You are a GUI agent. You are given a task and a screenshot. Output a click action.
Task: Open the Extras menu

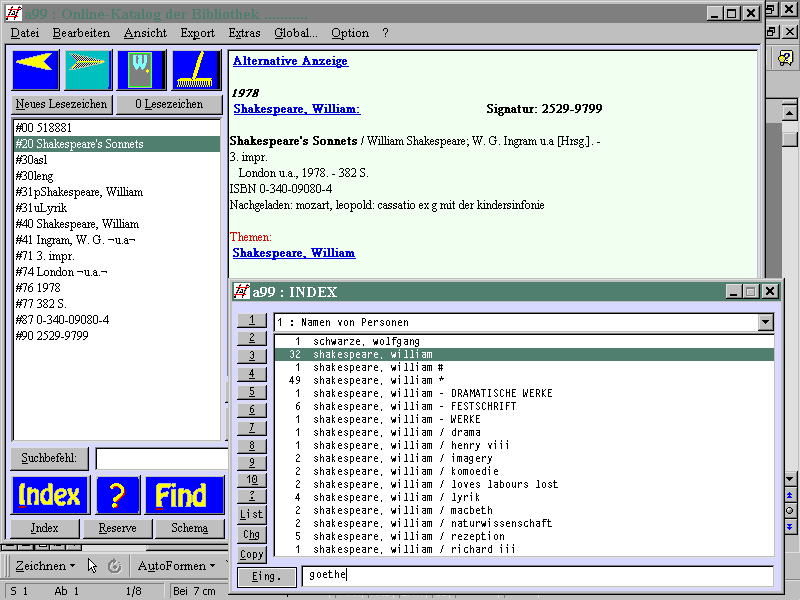244,33
